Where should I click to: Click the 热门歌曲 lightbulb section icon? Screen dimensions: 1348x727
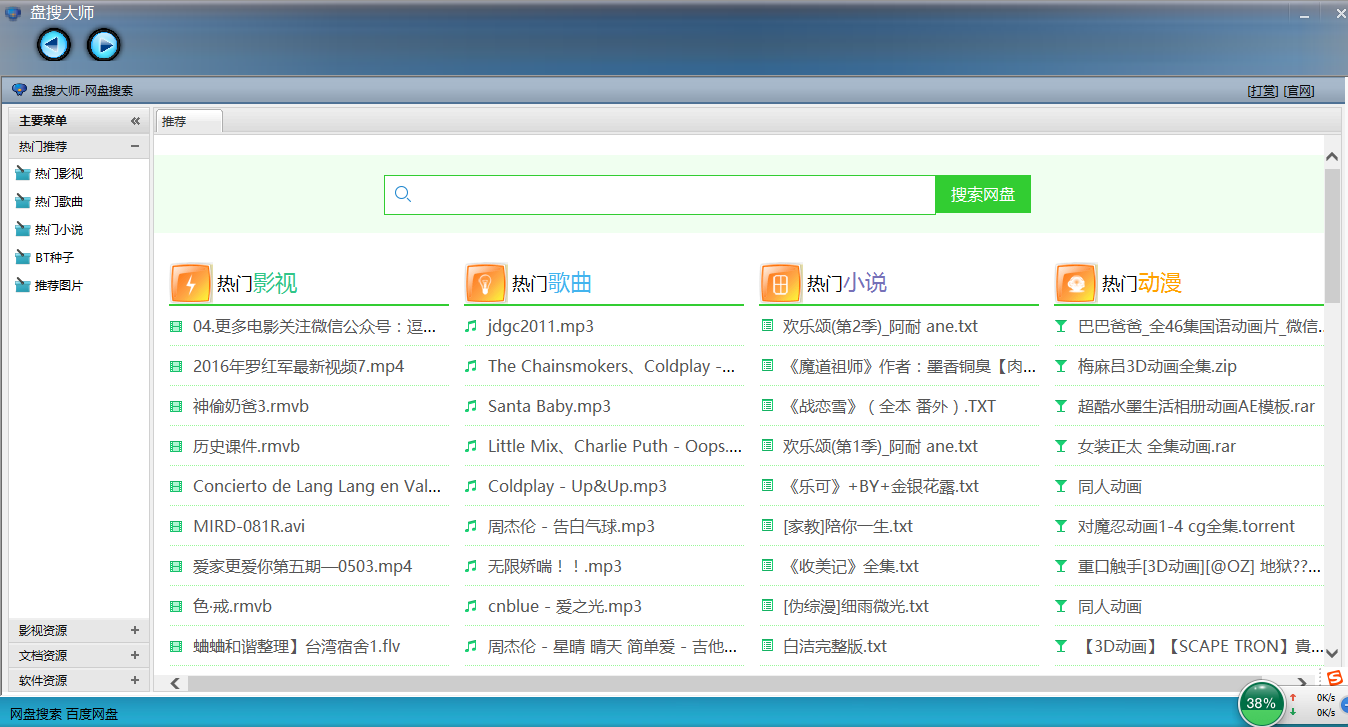(485, 283)
